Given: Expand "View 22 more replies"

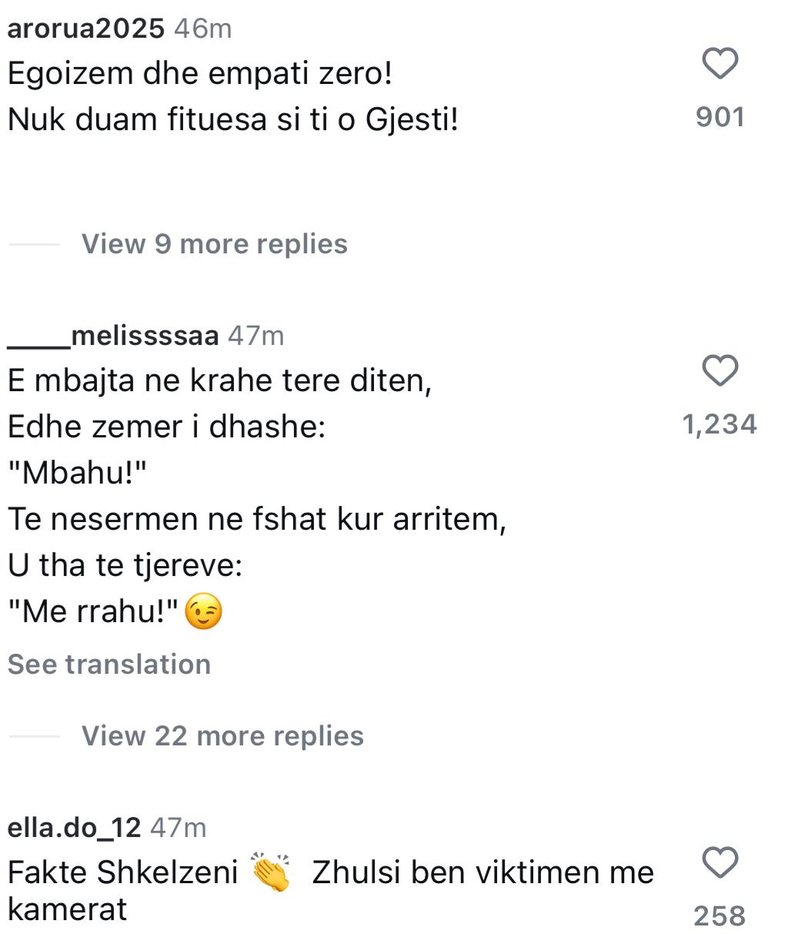Looking at the screenshot, I should [x=222, y=736].
